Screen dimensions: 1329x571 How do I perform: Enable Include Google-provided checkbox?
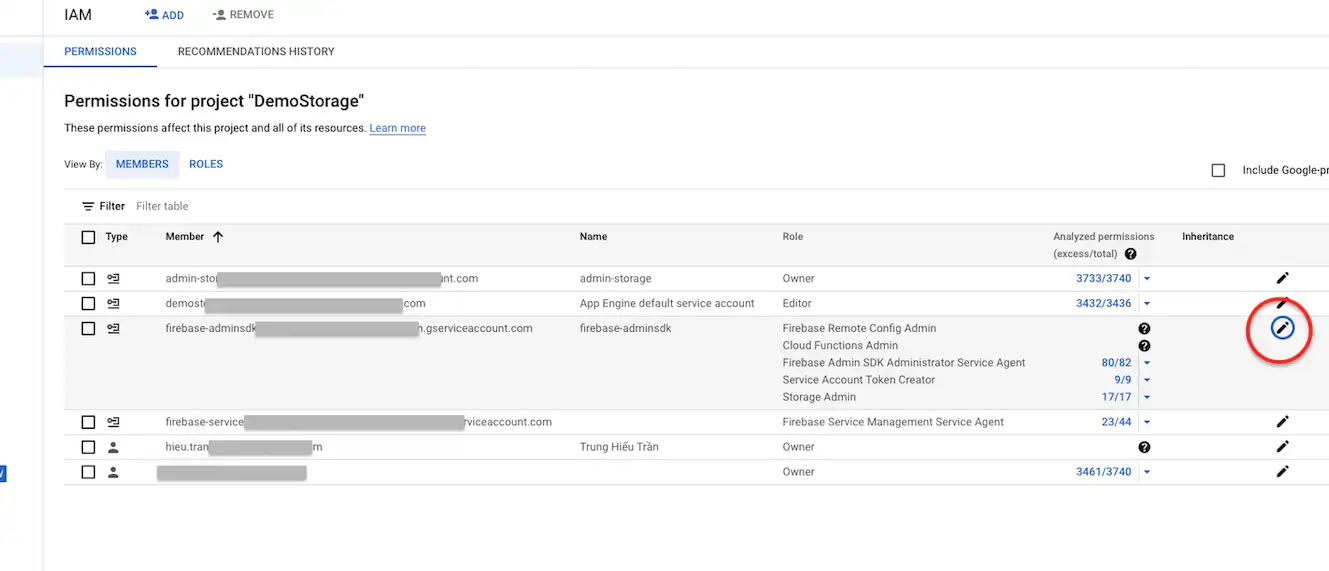[x=1218, y=171]
